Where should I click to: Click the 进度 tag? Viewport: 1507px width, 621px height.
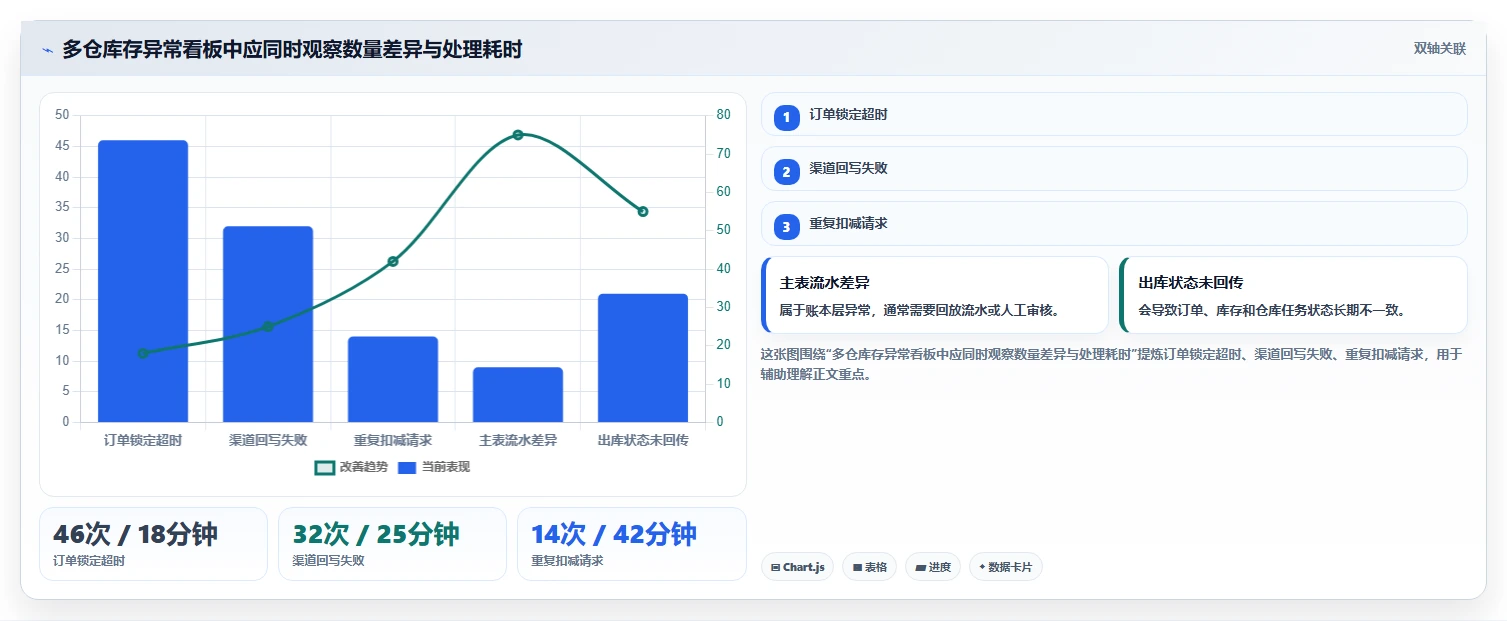(x=932, y=567)
